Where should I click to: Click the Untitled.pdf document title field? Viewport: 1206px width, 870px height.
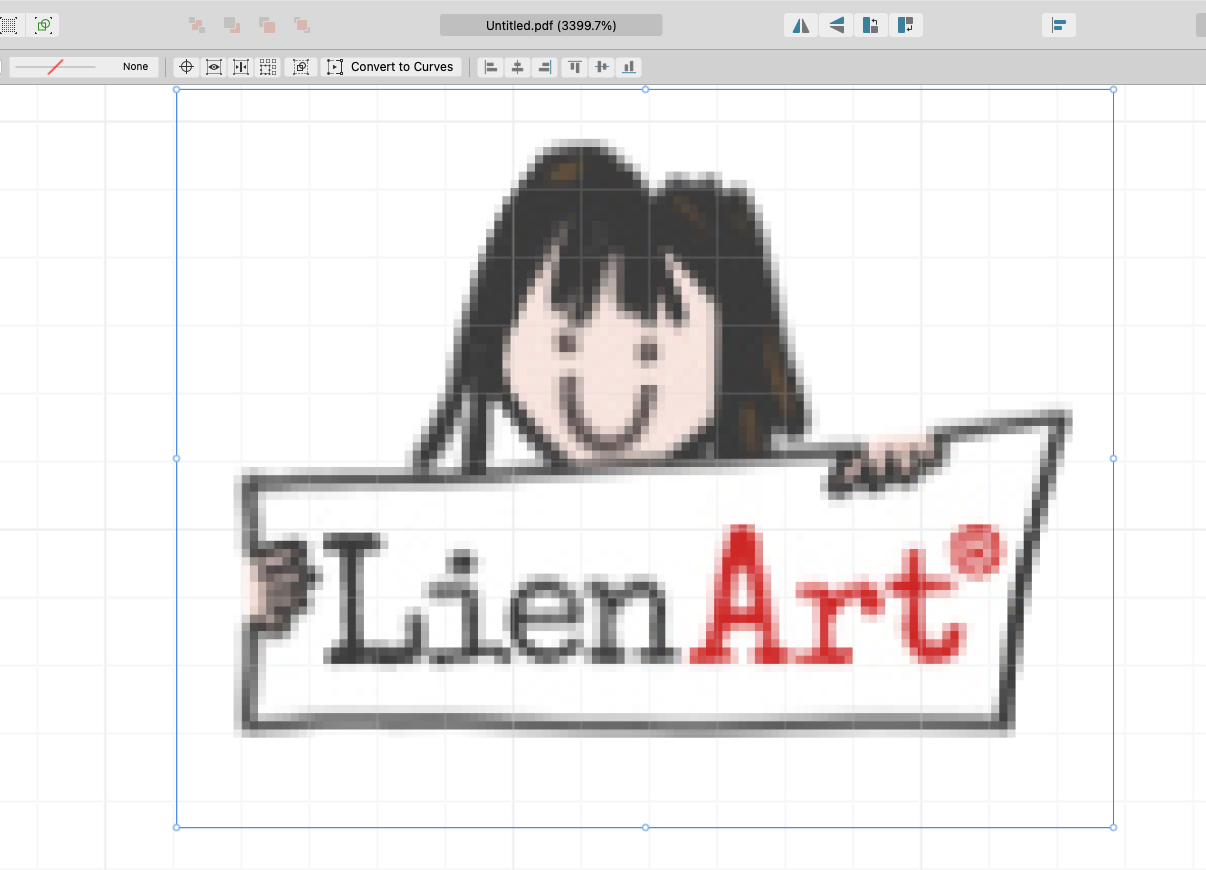(x=551, y=25)
